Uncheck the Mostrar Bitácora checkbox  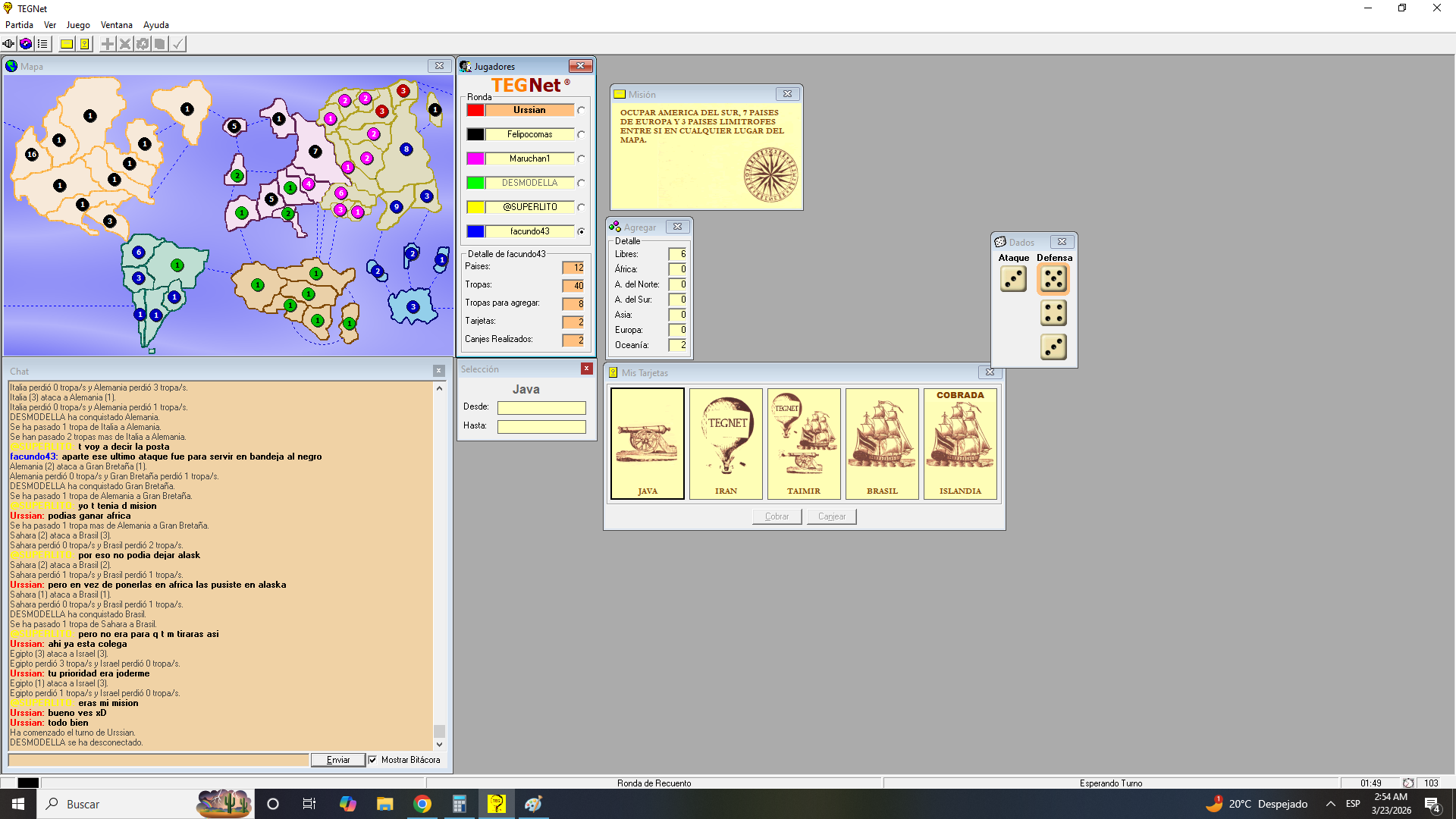(372, 760)
